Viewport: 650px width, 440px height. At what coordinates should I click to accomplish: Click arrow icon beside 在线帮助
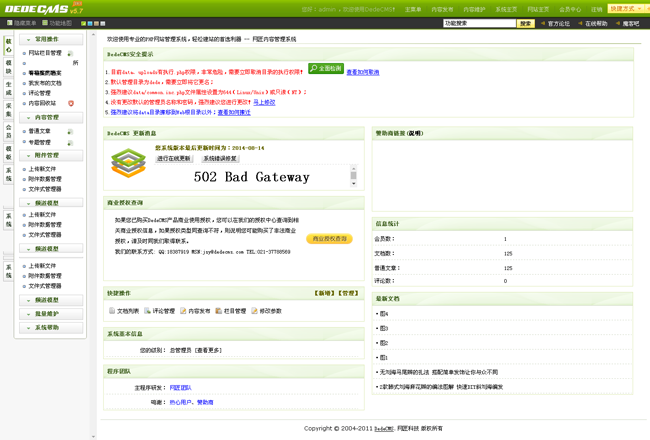coord(580,23)
